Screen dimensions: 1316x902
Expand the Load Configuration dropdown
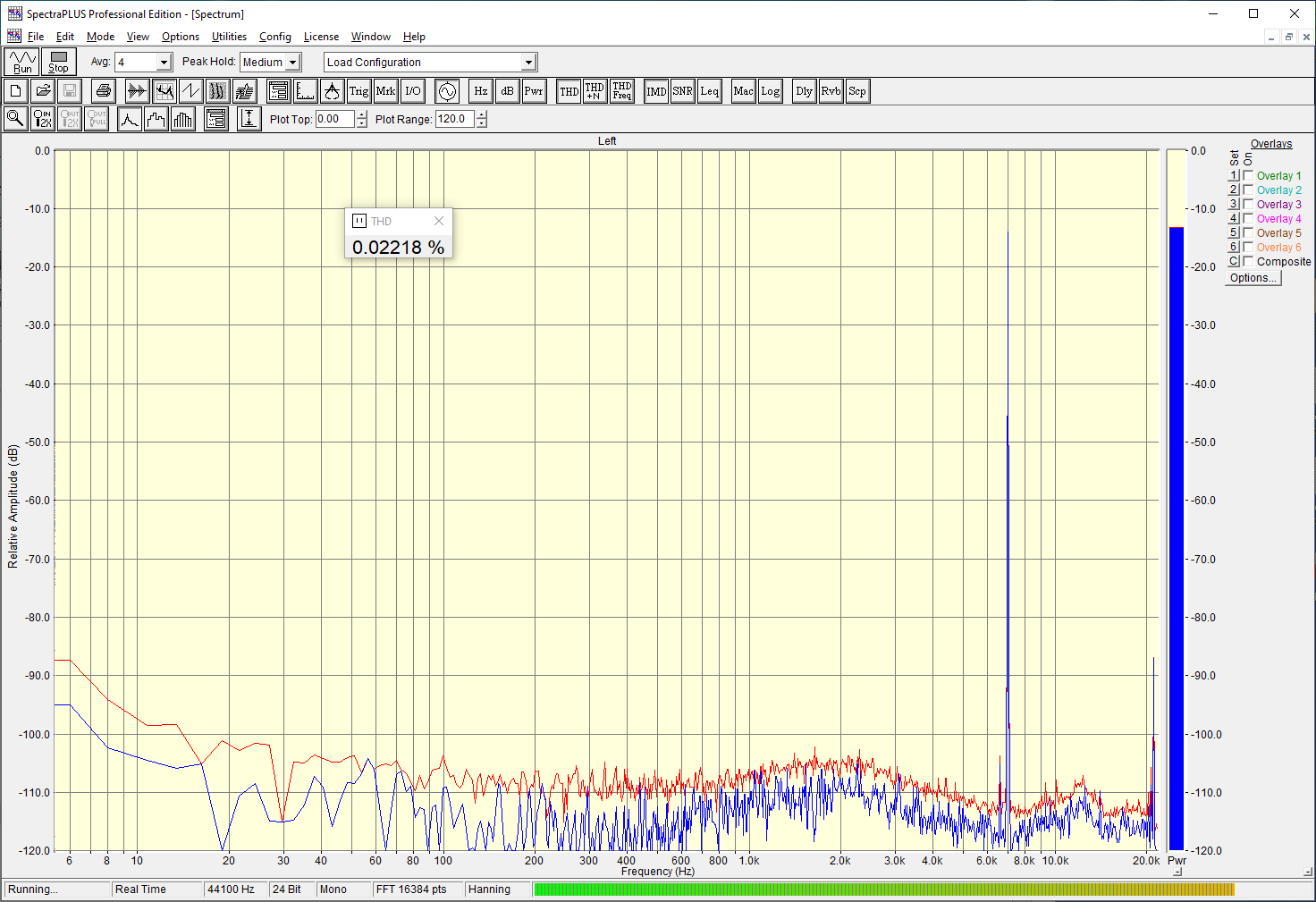(528, 62)
